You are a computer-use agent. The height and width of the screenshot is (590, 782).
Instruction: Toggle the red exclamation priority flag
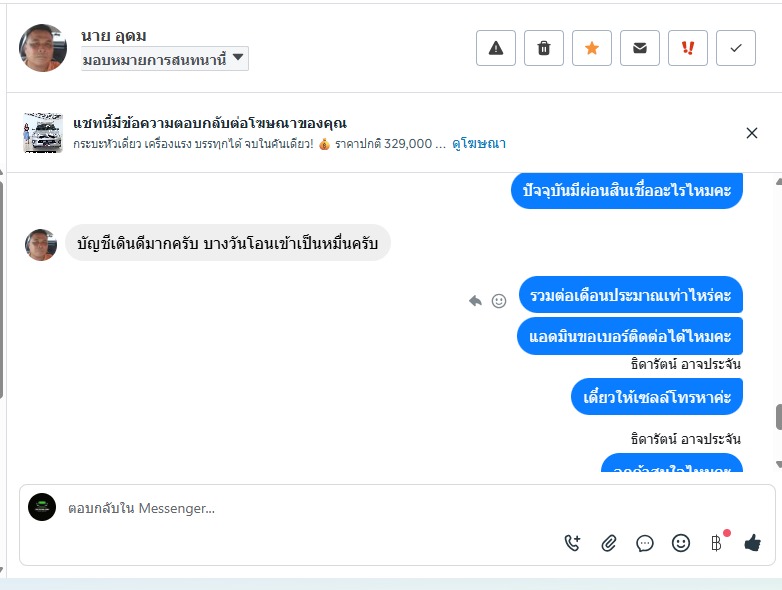coord(688,48)
